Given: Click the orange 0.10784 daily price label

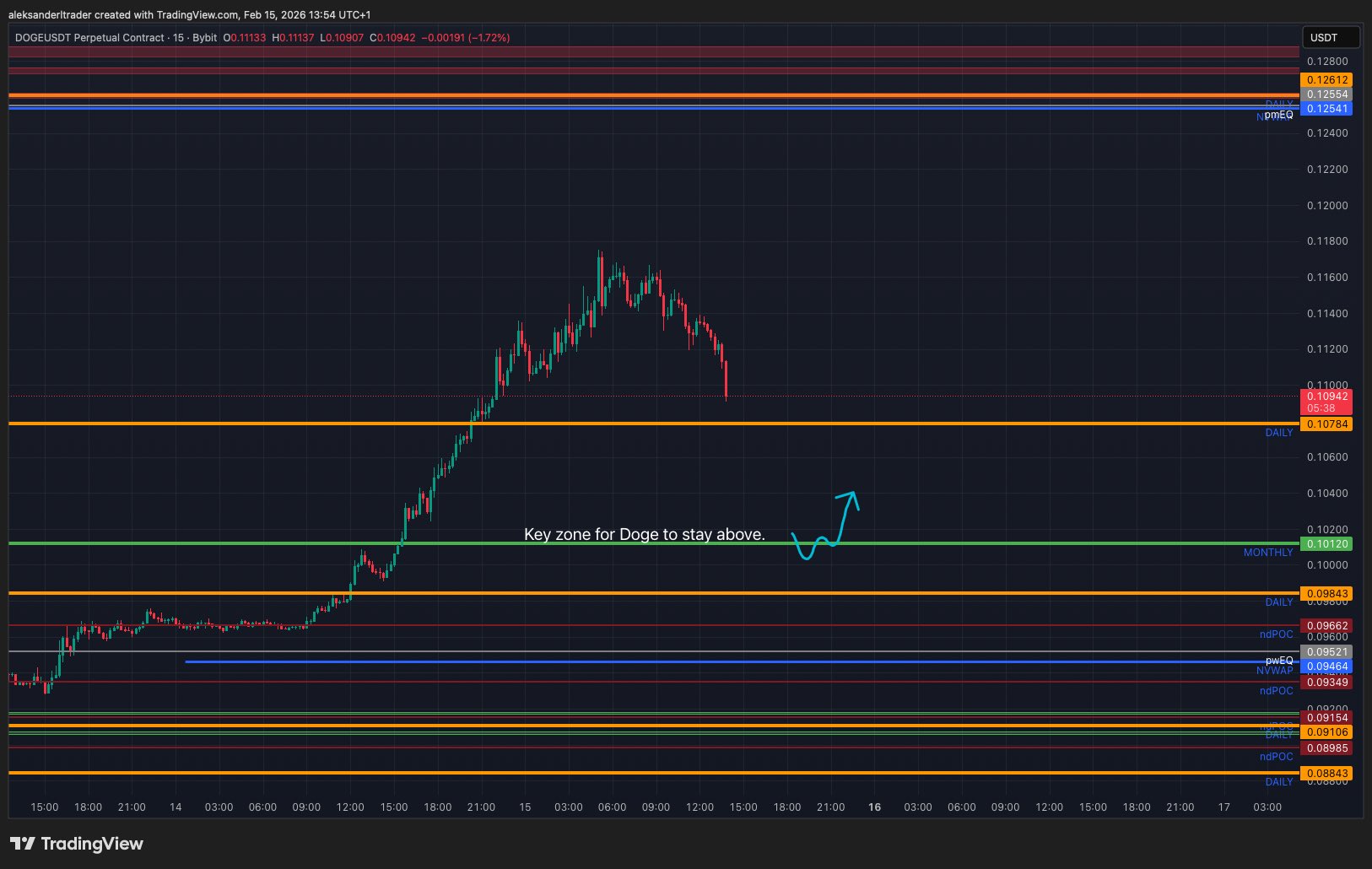Looking at the screenshot, I should 1326,424.
